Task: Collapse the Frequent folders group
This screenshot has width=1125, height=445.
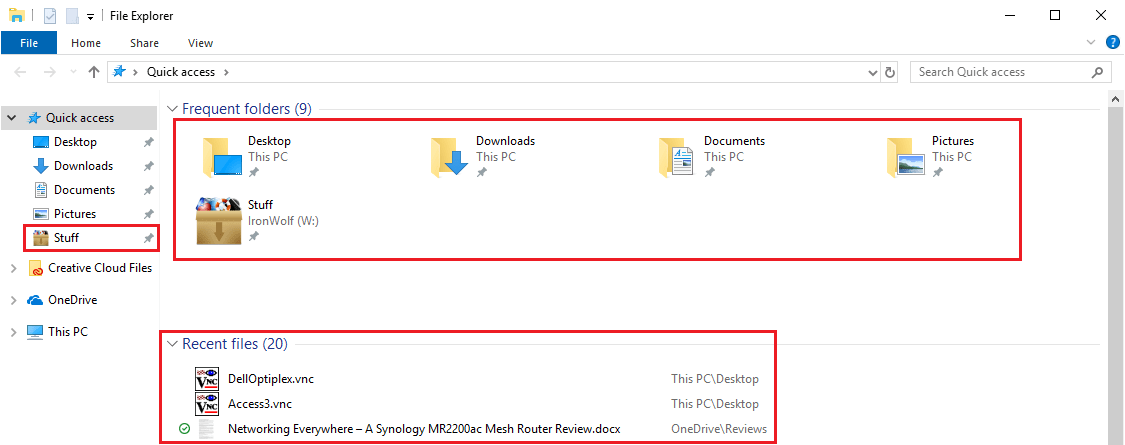Action: (x=172, y=109)
